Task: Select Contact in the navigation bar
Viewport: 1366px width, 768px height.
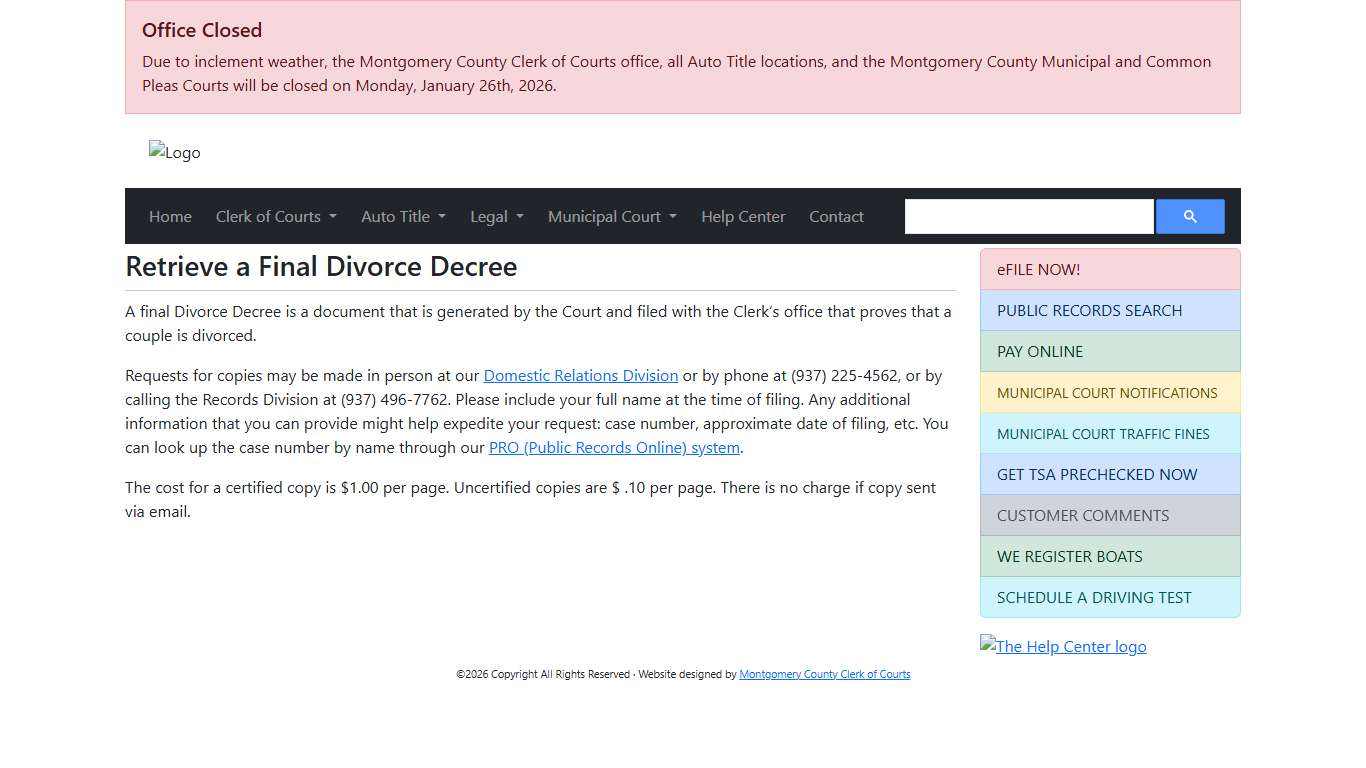Action: pos(836,217)
